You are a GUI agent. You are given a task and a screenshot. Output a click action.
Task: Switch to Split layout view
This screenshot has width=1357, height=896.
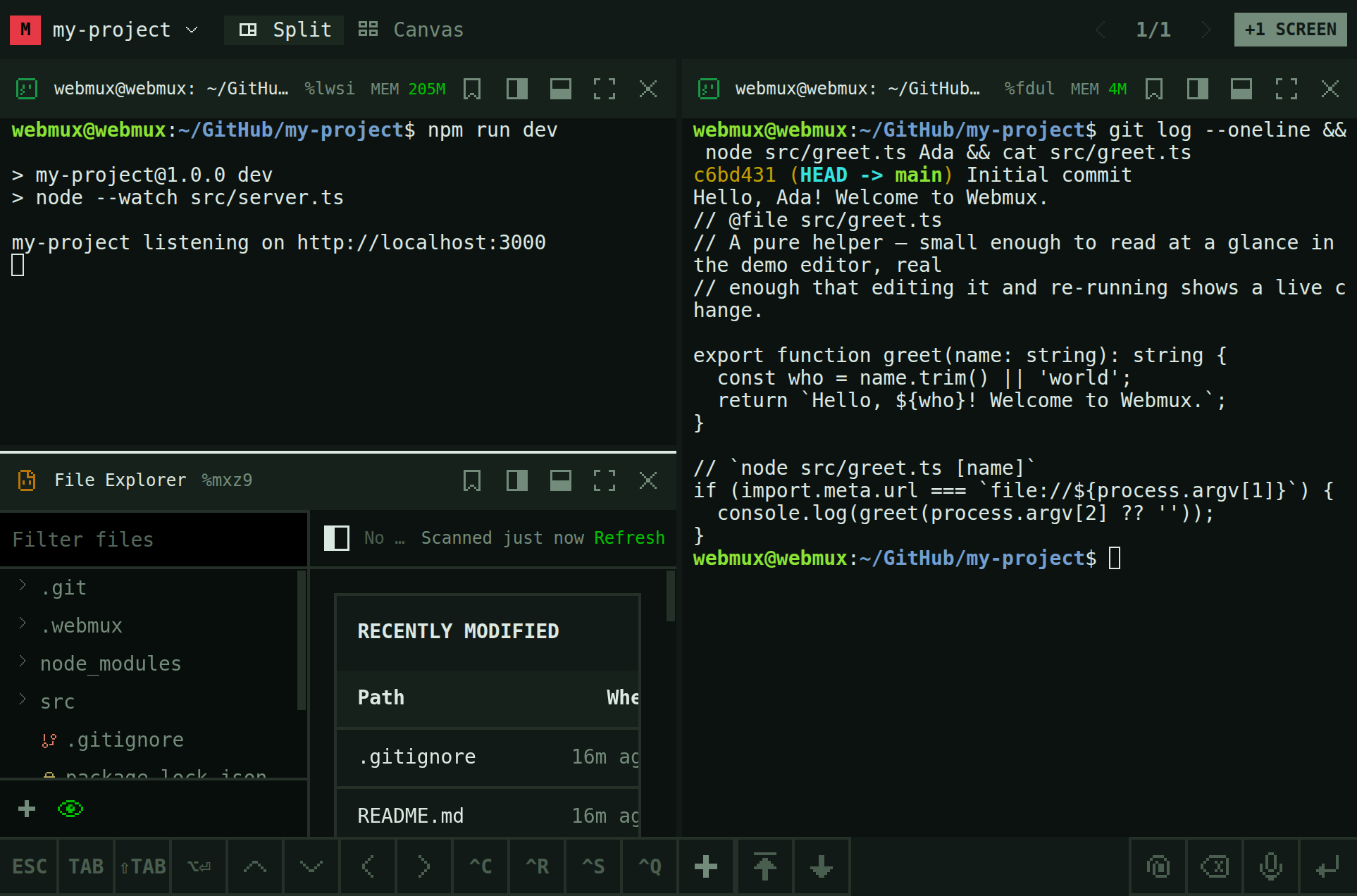point(284,30)
